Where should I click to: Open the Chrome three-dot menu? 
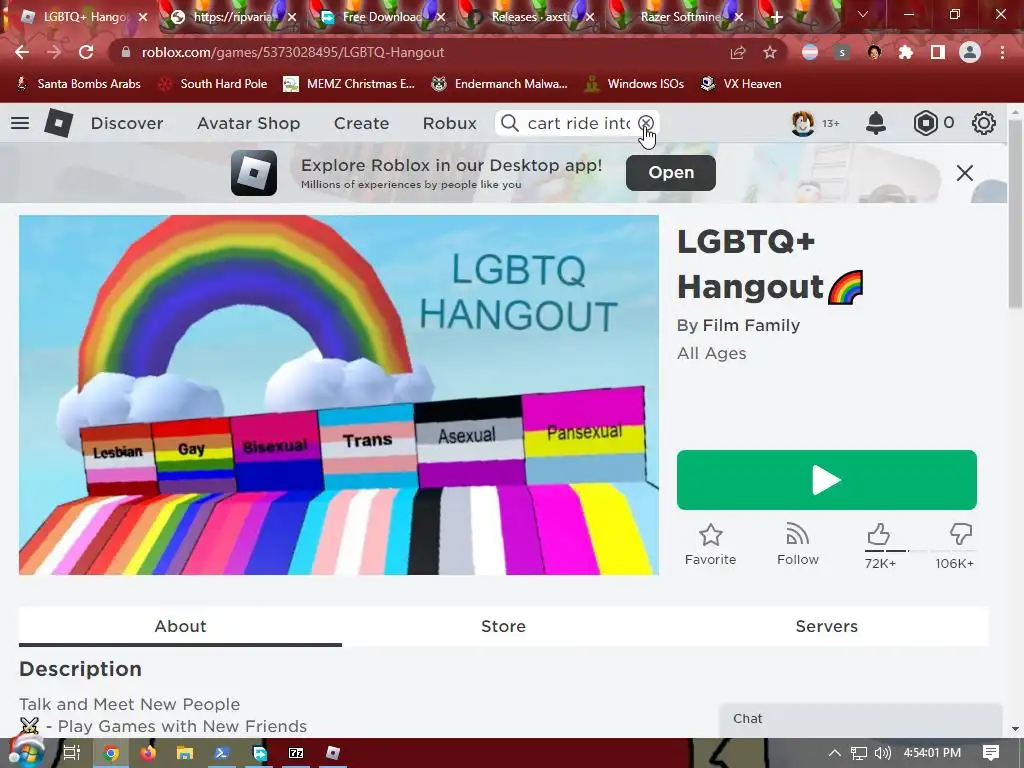[x=1002, y=52]
